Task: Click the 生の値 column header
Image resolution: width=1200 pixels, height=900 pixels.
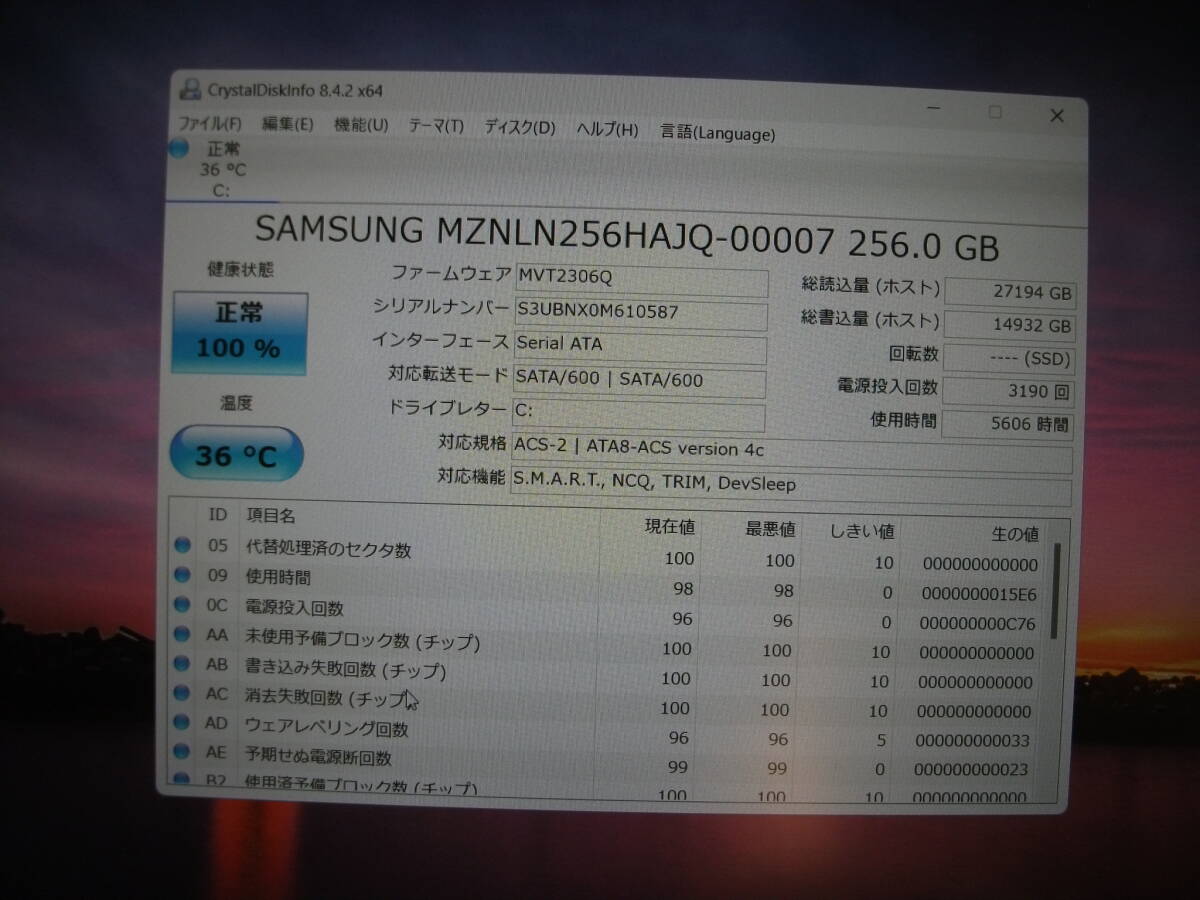Action: pos(1014,534)
